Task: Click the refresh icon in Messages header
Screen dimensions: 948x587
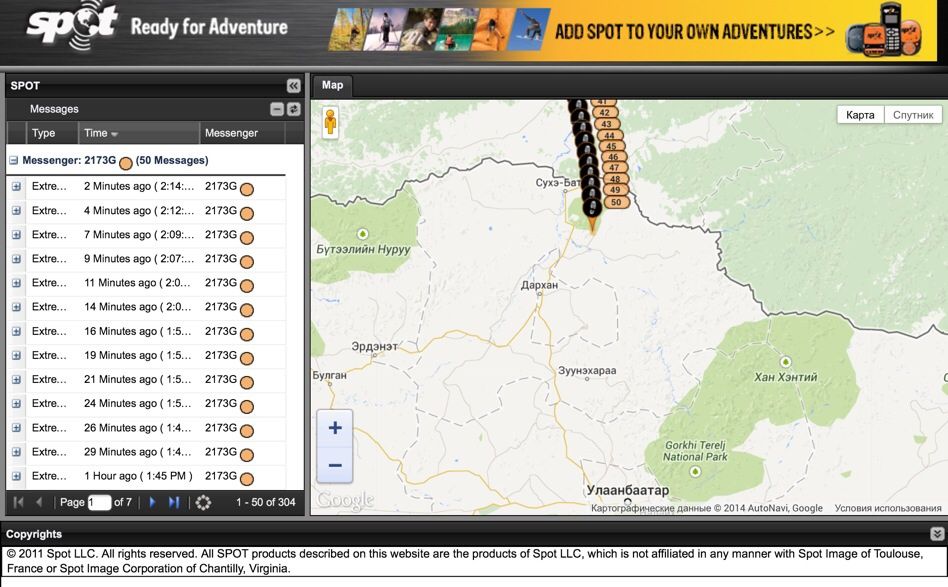Action: click(x=293, y=109)
